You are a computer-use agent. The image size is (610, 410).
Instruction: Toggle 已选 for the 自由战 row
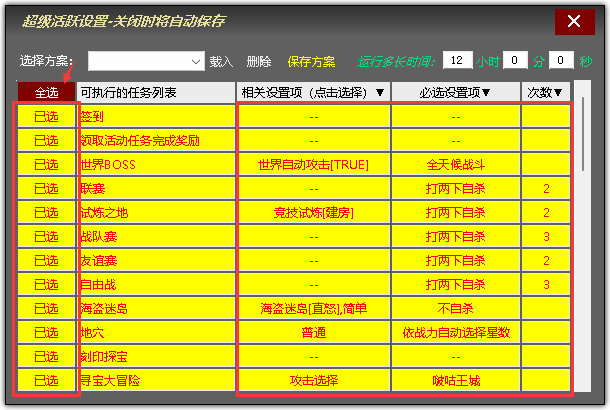pyautogui.click(x=46, y=285)
